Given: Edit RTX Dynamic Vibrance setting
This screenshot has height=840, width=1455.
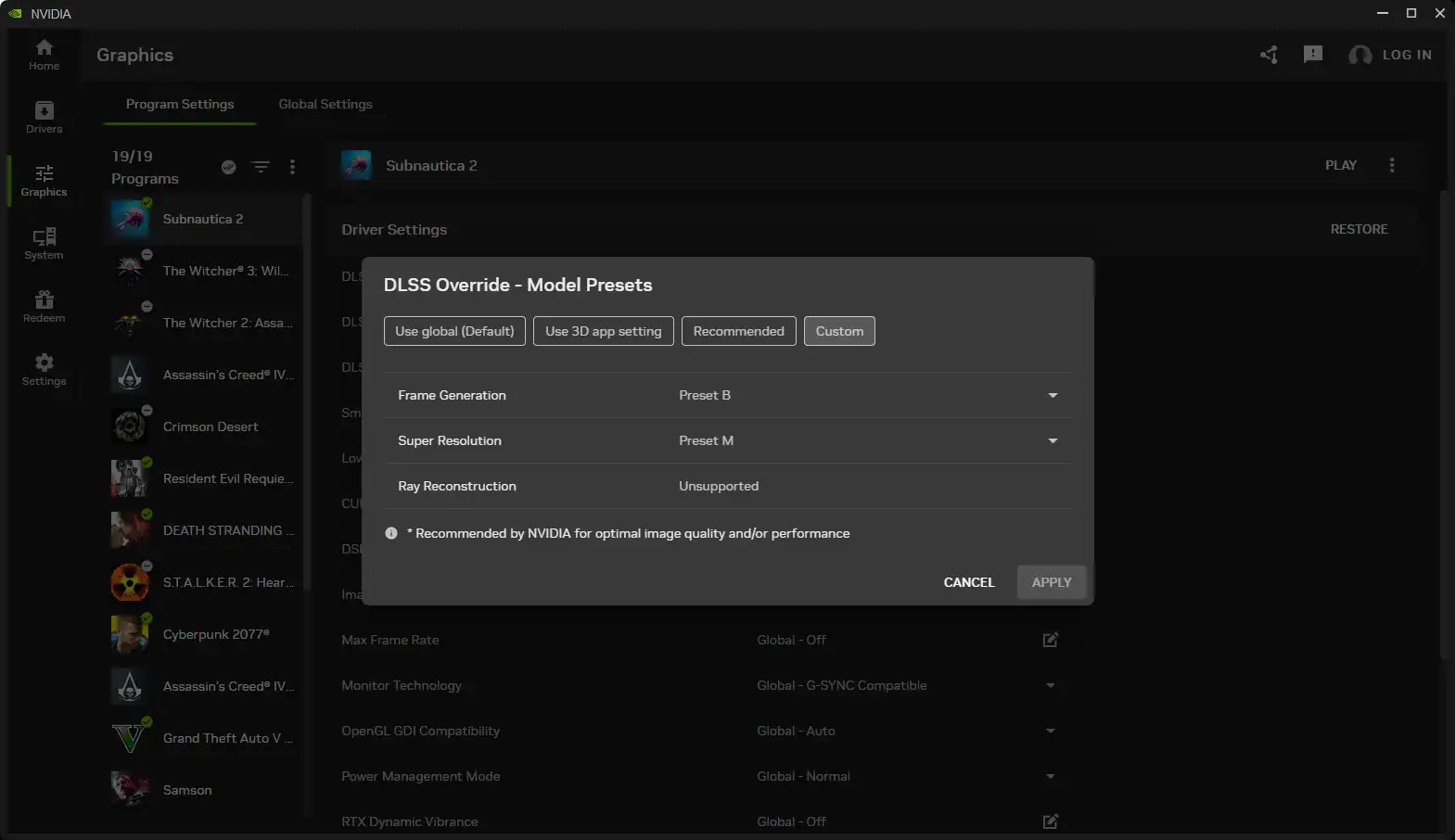Looking at the screenshot, I should [1050, 821].
